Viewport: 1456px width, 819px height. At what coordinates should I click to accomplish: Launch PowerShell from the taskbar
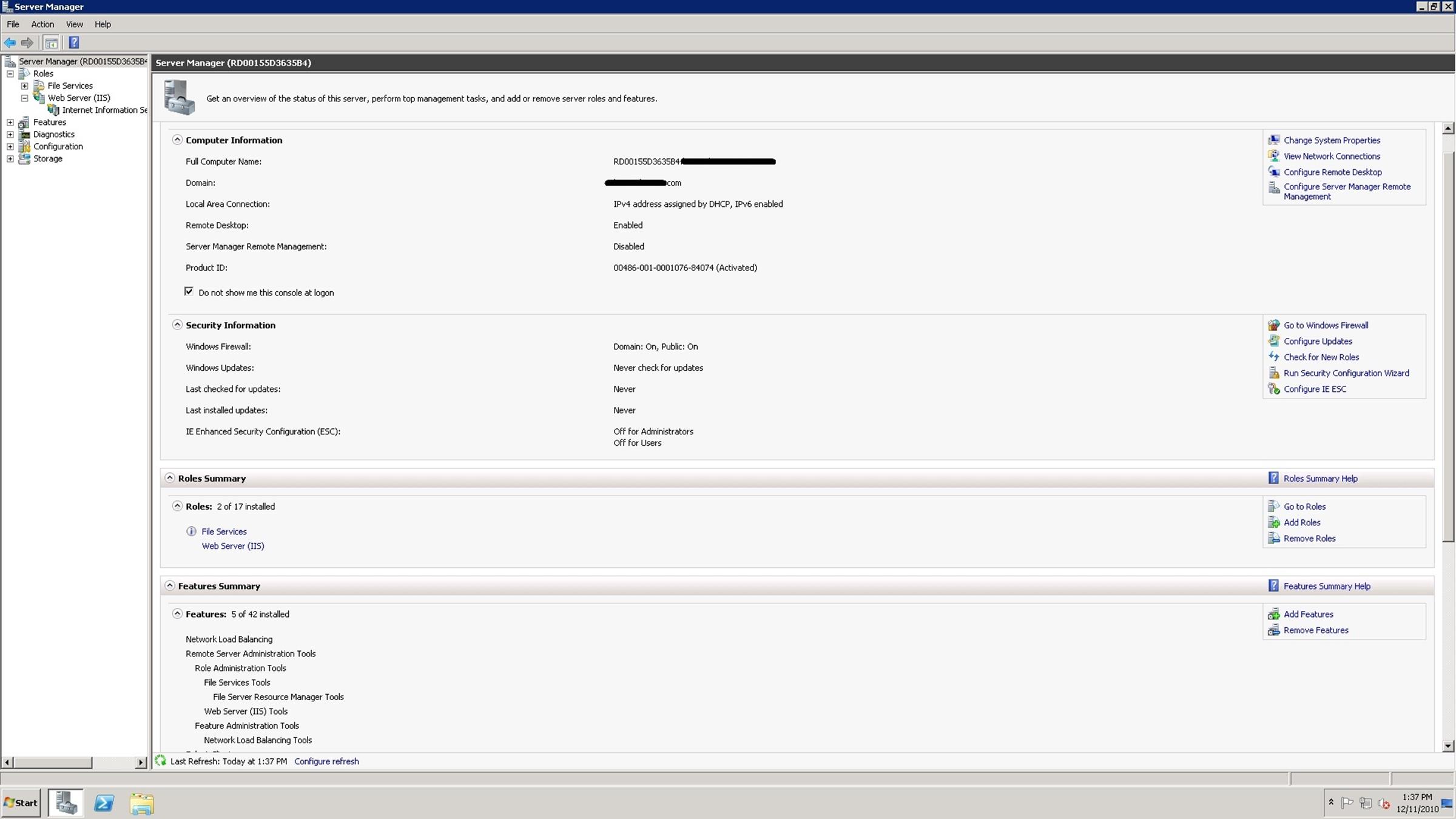tap(104, 803)
